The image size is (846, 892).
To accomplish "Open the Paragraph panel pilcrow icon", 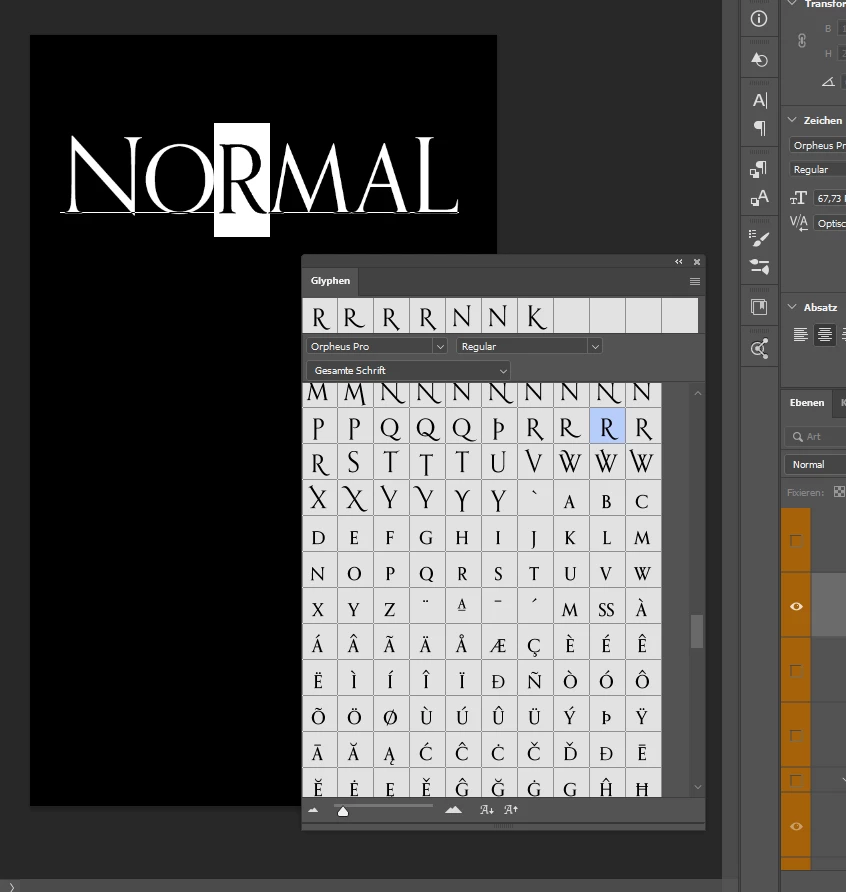I will (x=760, y=128).
